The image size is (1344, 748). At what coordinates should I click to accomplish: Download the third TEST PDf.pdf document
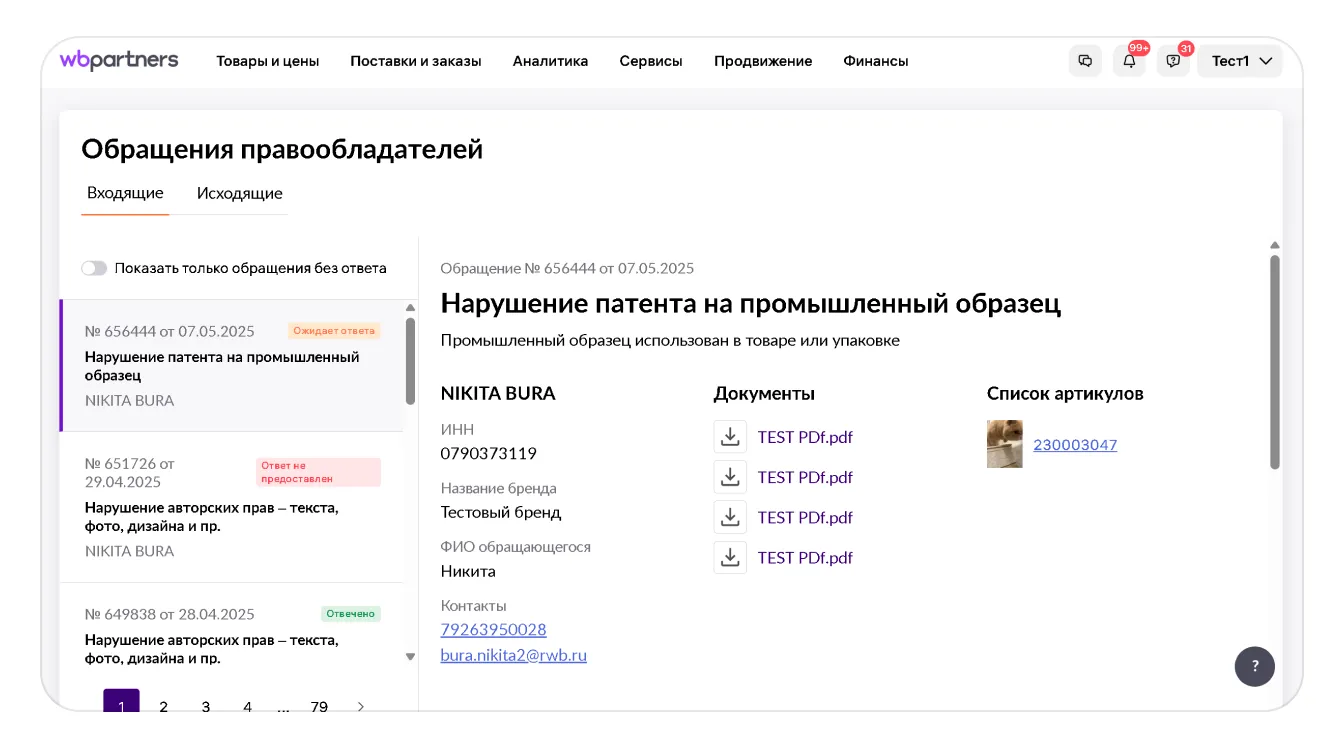click(x=730, y=517)
